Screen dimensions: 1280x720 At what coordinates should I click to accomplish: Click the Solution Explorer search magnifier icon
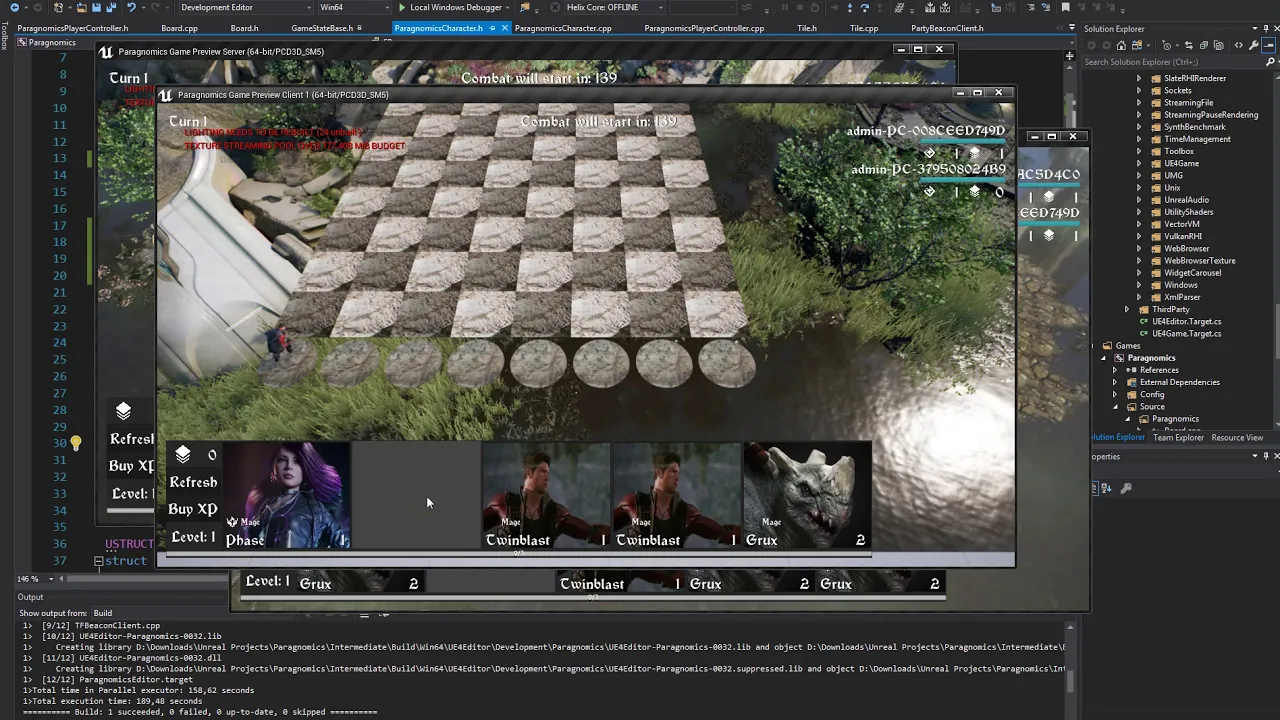pyautogui.click(x=1269, y=62)
